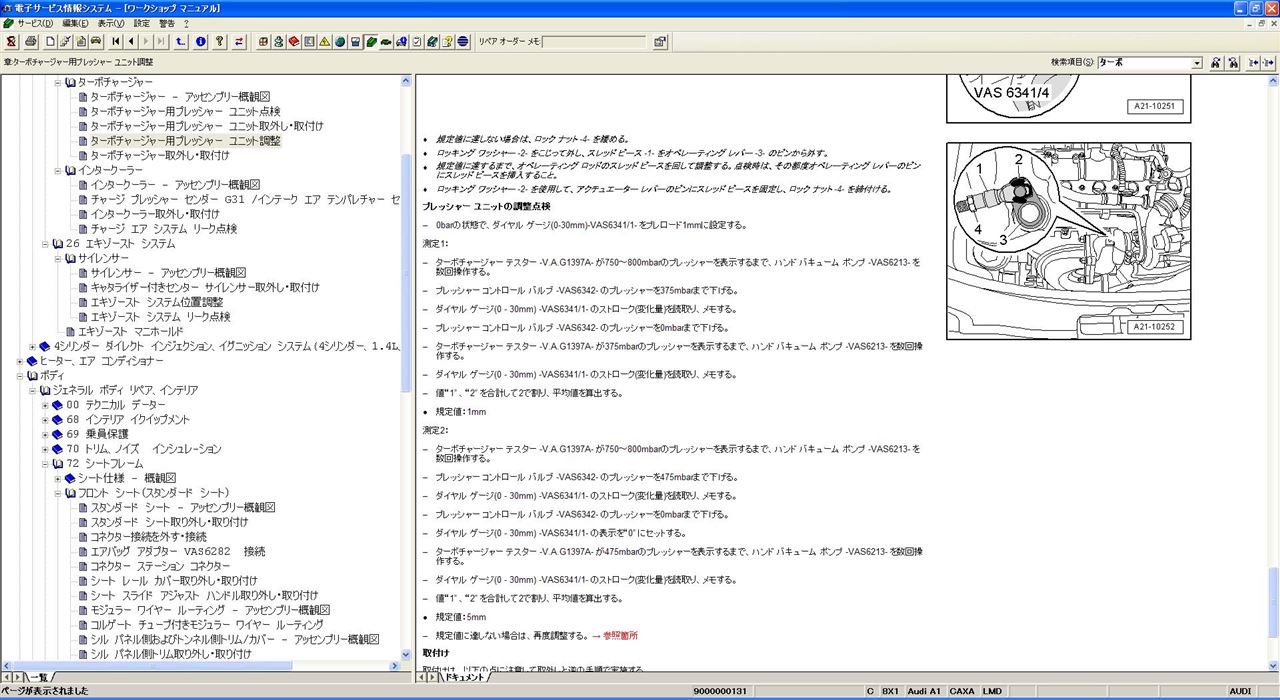Open the サービス(D) menu
This screenshot has height=700, width=1280.
36,22
